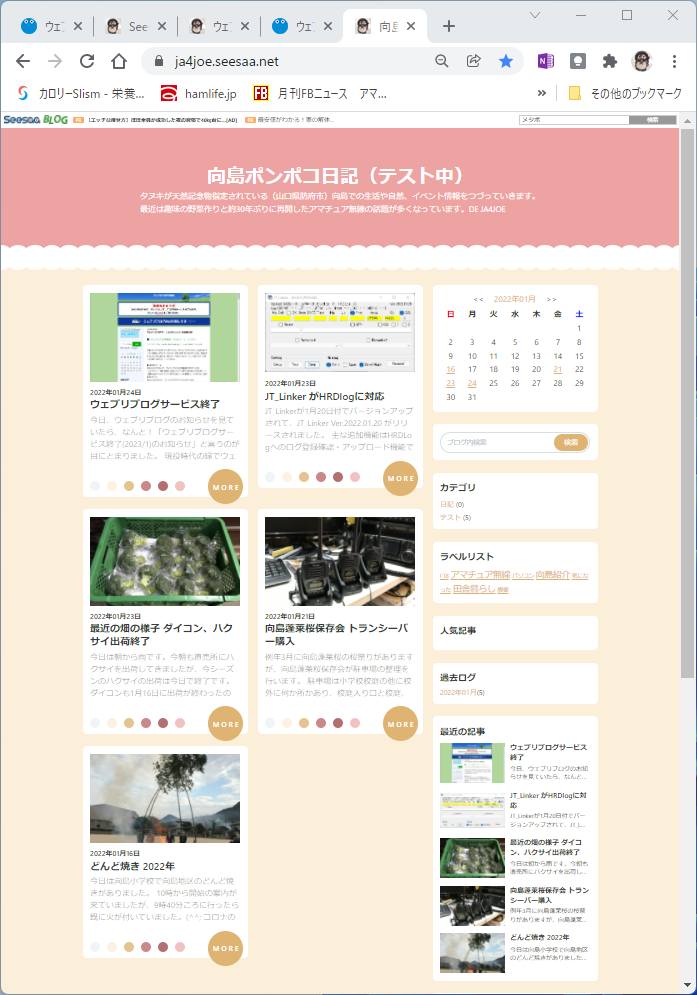Open recent article ウェブリブログサービス終了 thumbnail
The height and width of the screenshot is (995, 697).
click(x=472, y=763)
